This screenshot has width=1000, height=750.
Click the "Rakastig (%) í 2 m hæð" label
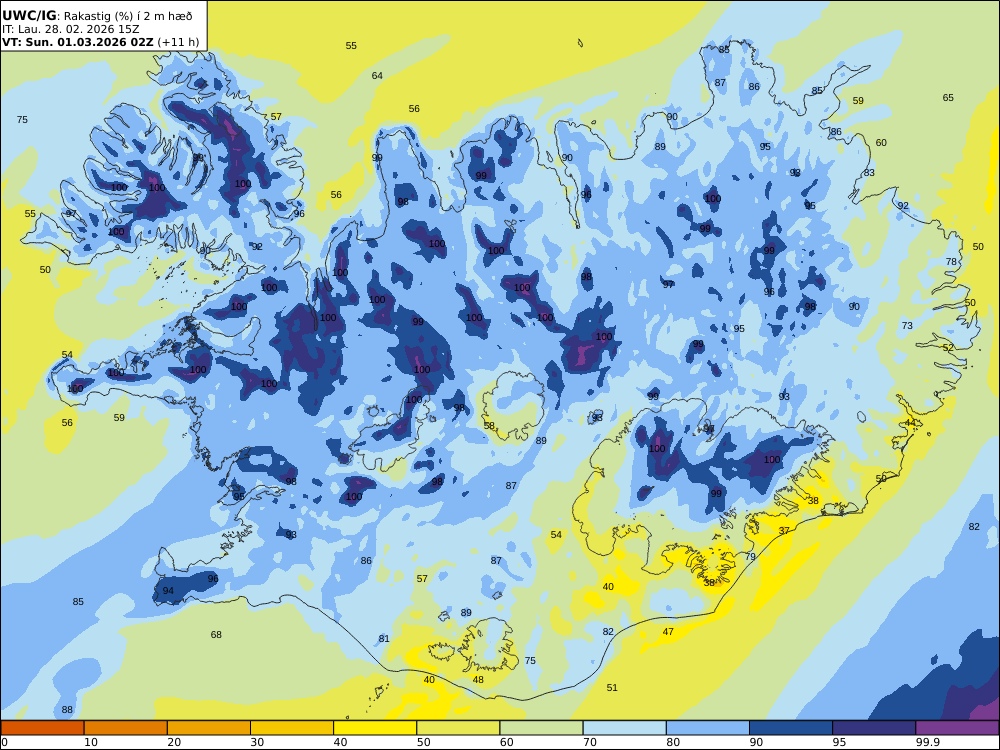coord(128,16)
